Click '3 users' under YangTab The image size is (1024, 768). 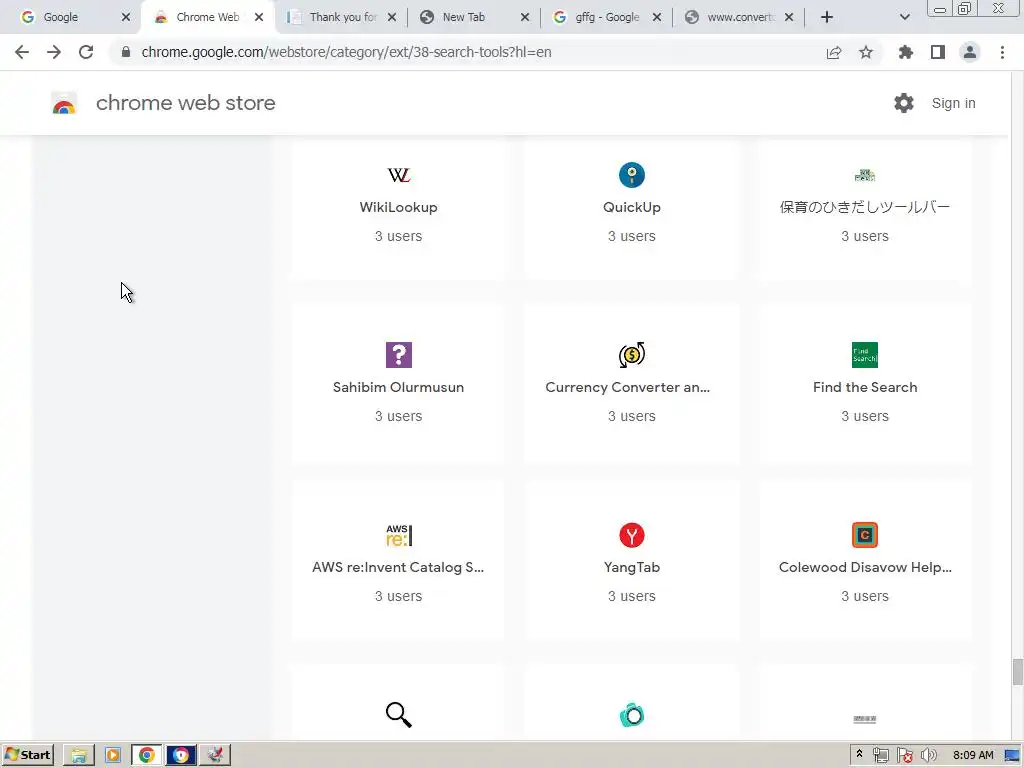(632, 596)
